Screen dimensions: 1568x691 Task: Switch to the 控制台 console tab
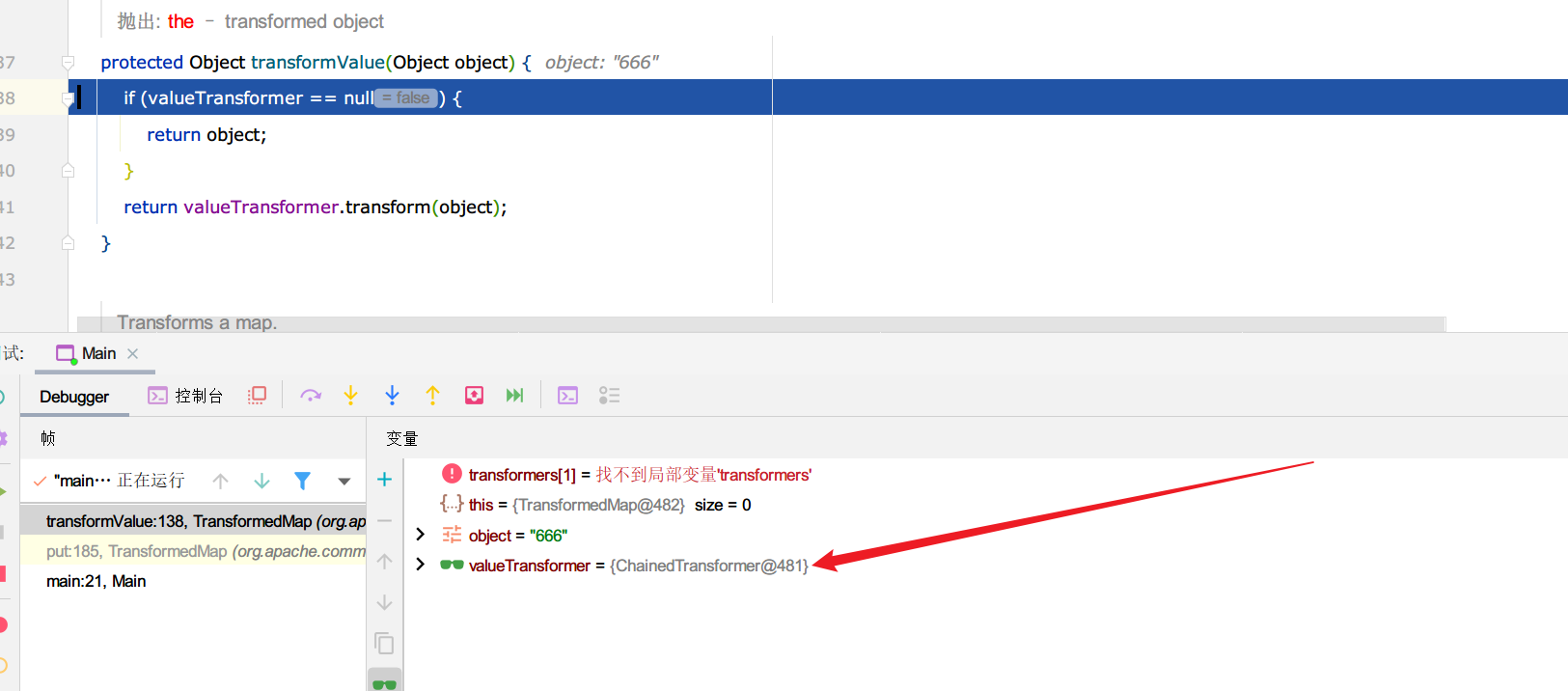coord(184,396)
